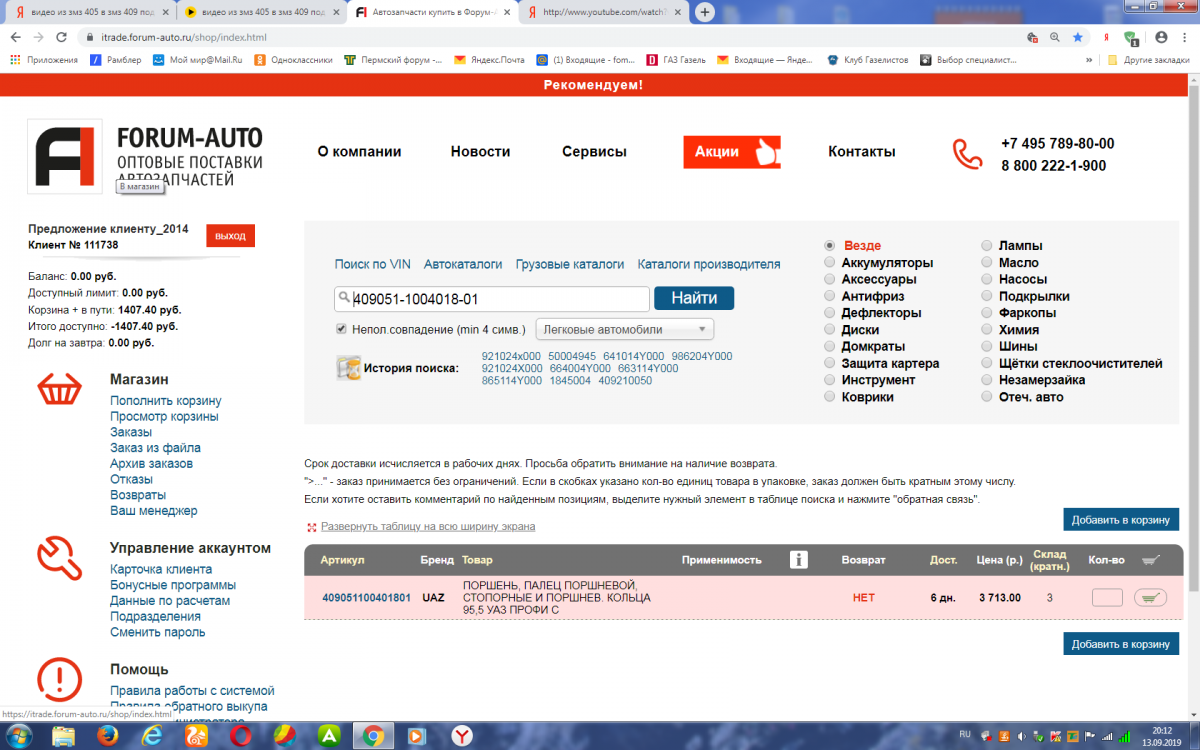Viewport: 1200px width, 750px height.
Task: Click the part number search field
Action: tap(492, 298)
